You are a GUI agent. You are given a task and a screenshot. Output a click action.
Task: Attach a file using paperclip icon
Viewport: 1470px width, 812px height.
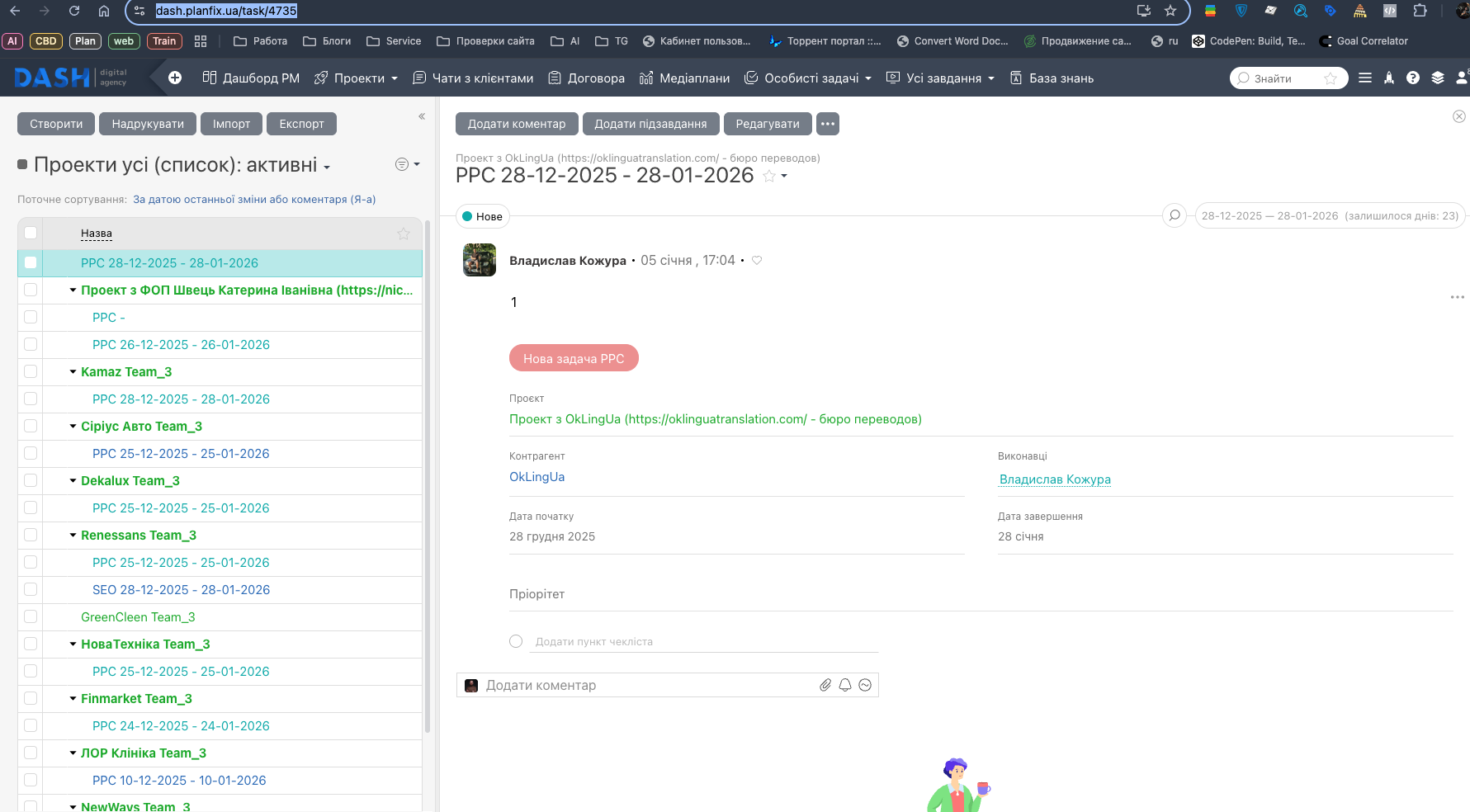(825, 685)
